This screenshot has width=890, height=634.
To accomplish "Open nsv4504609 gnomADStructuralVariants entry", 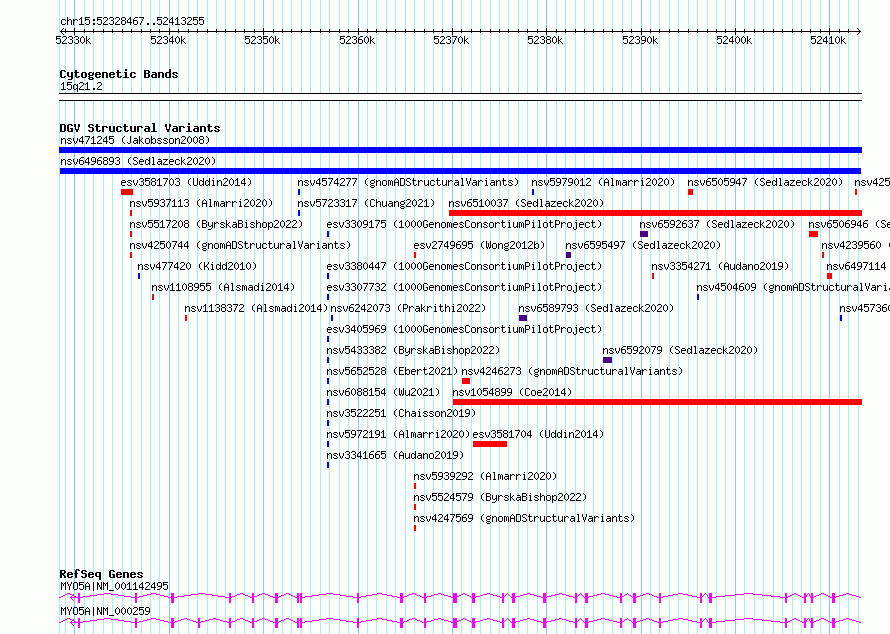I will 793,287.
